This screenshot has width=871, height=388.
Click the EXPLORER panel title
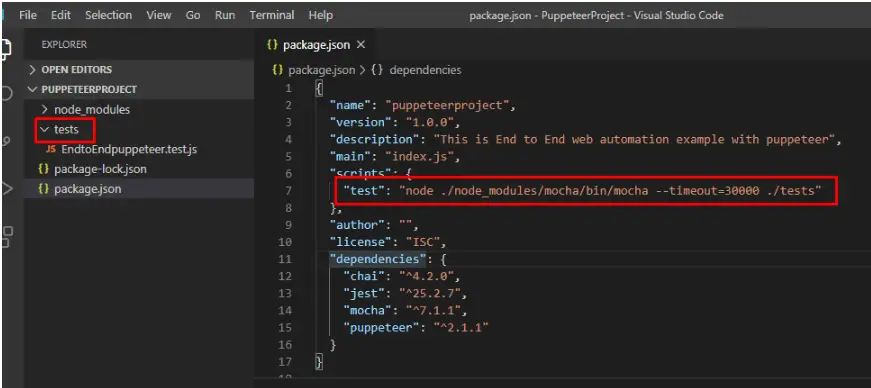(64, 44)
